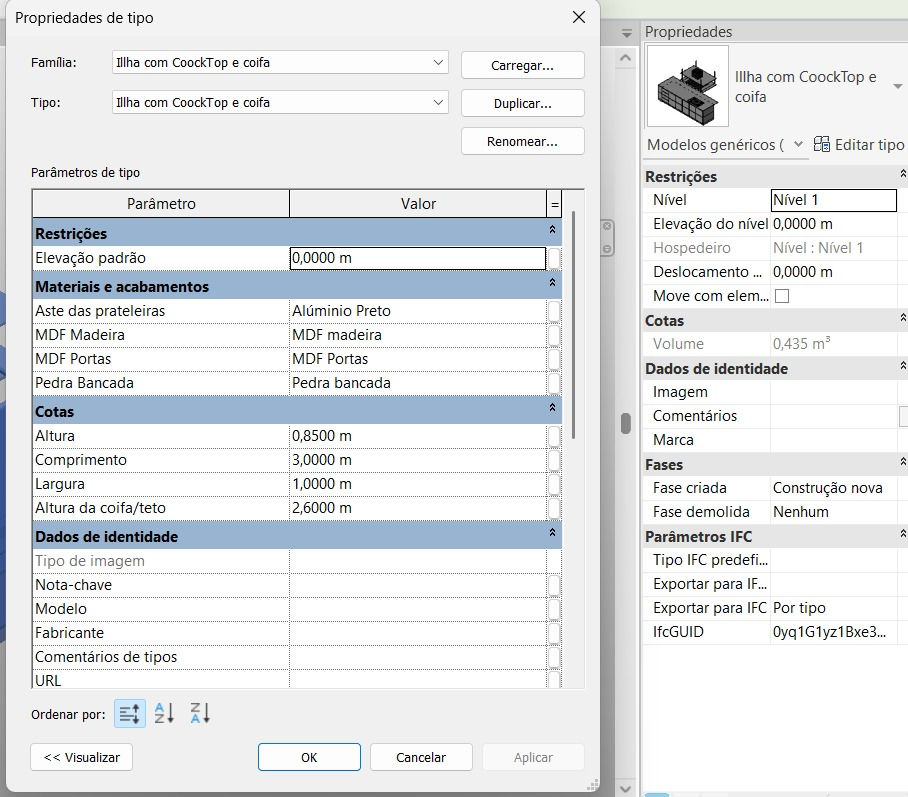The width and height of the screenshot is (908, 797).
Task: Click associate parameter box for Altura
Action: click(x=554, y=436)
